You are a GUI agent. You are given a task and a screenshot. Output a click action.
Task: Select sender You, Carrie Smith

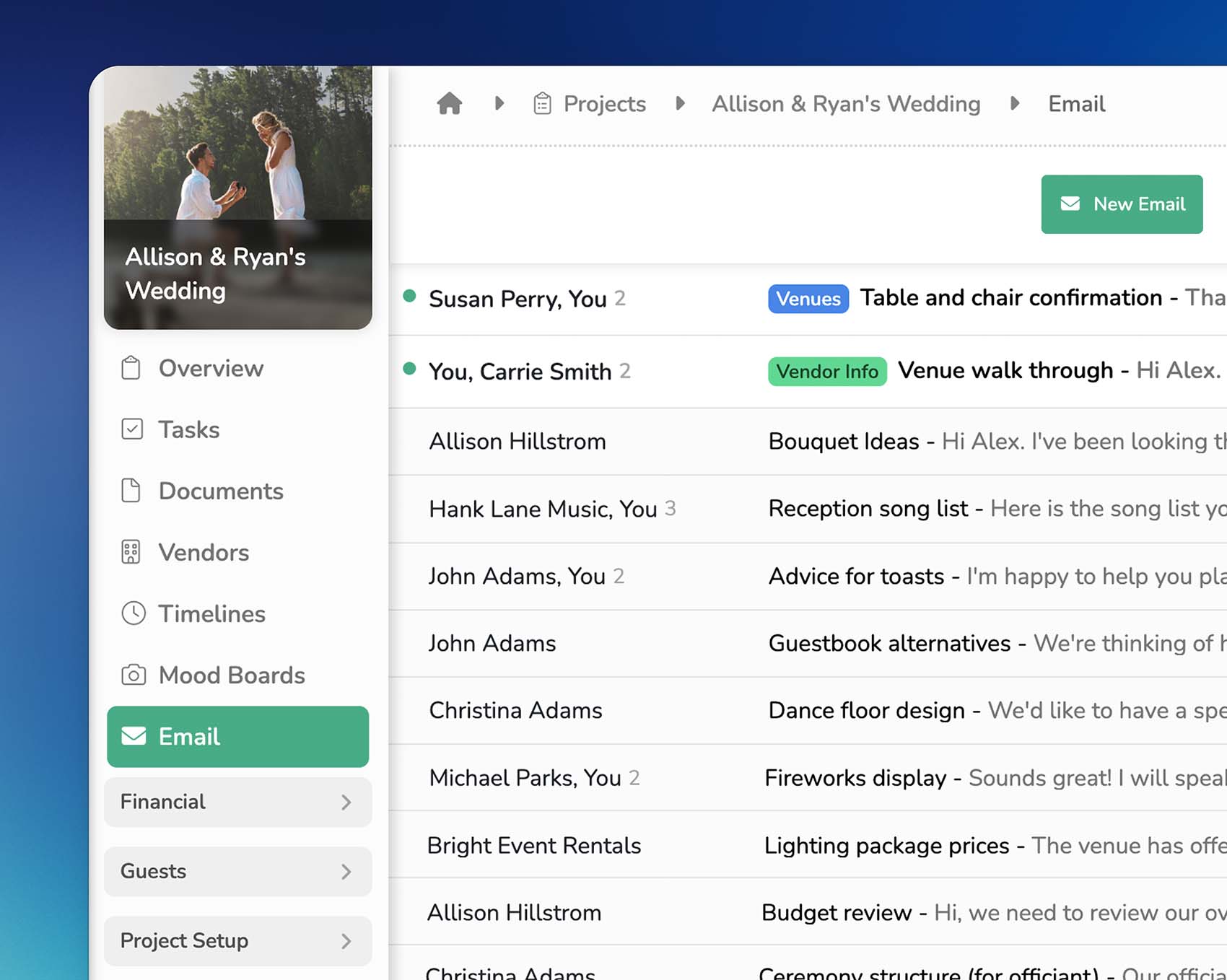[520, 372]
